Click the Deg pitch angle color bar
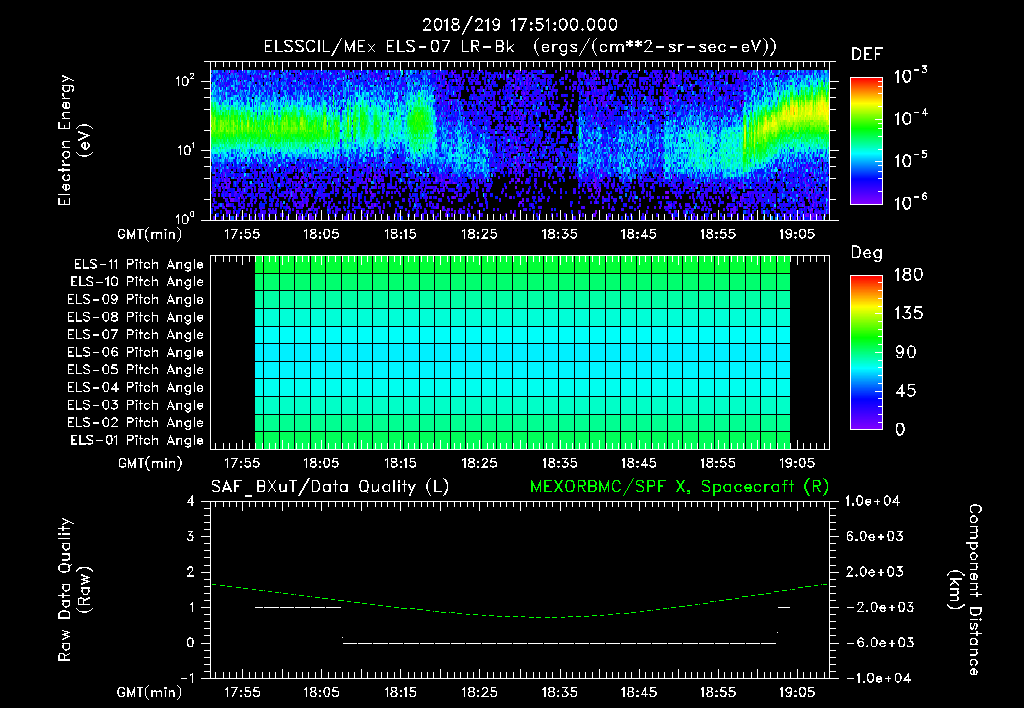This screenshot has height=708, width=1024. pyautogui.click(x=866, y=352)
